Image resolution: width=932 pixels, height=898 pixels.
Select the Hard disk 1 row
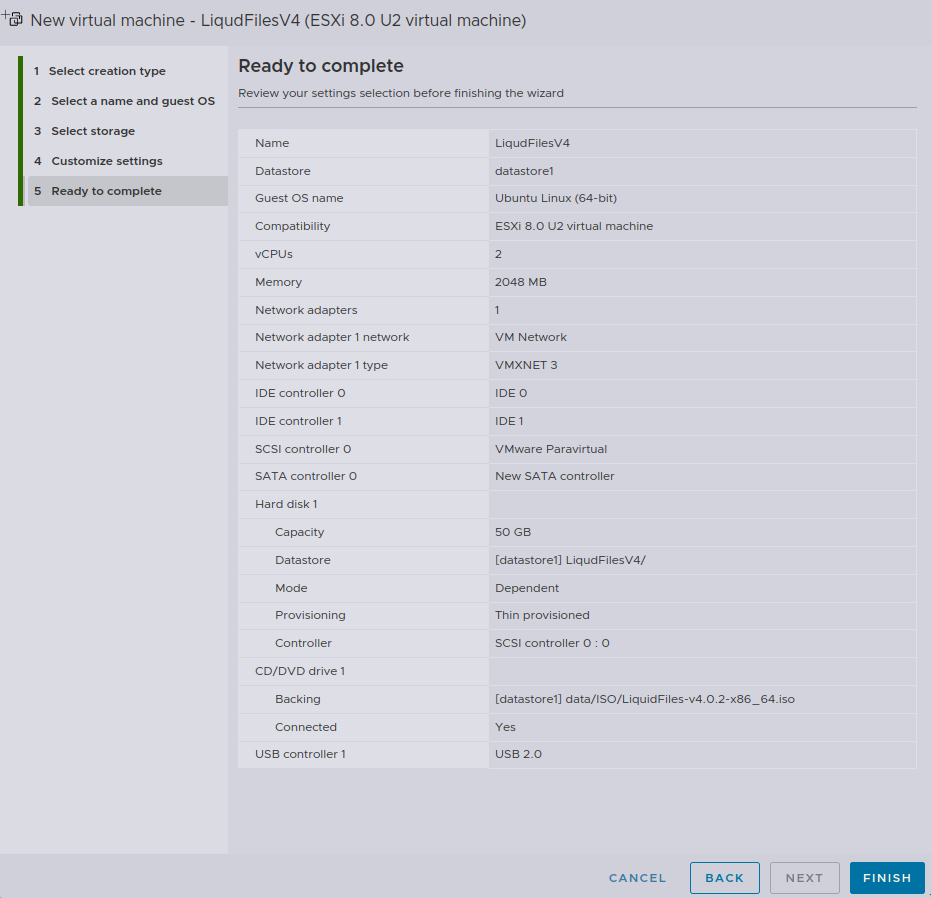tap(577, 504)
